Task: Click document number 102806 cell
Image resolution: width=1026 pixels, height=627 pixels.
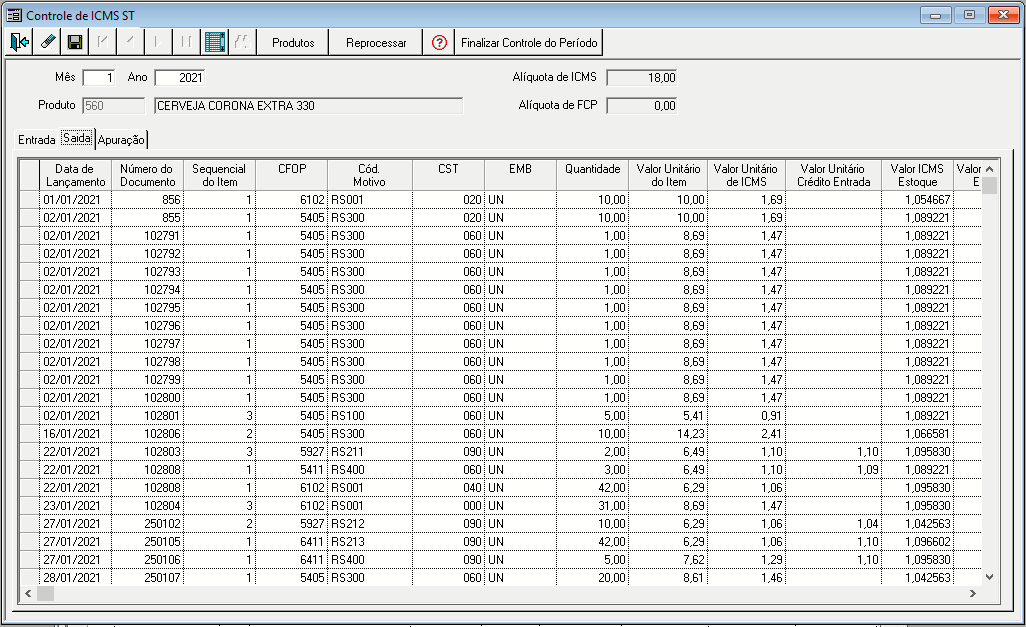Action: click(147, 433)
